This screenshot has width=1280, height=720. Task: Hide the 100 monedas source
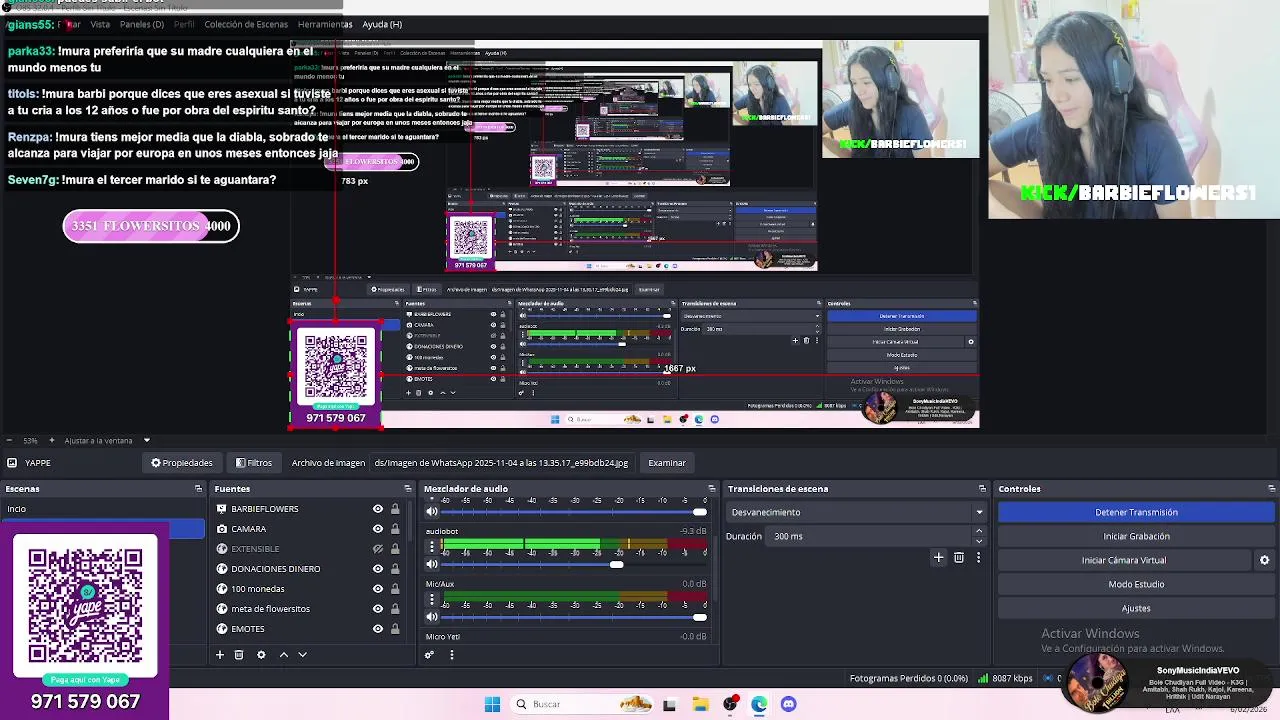378,589
